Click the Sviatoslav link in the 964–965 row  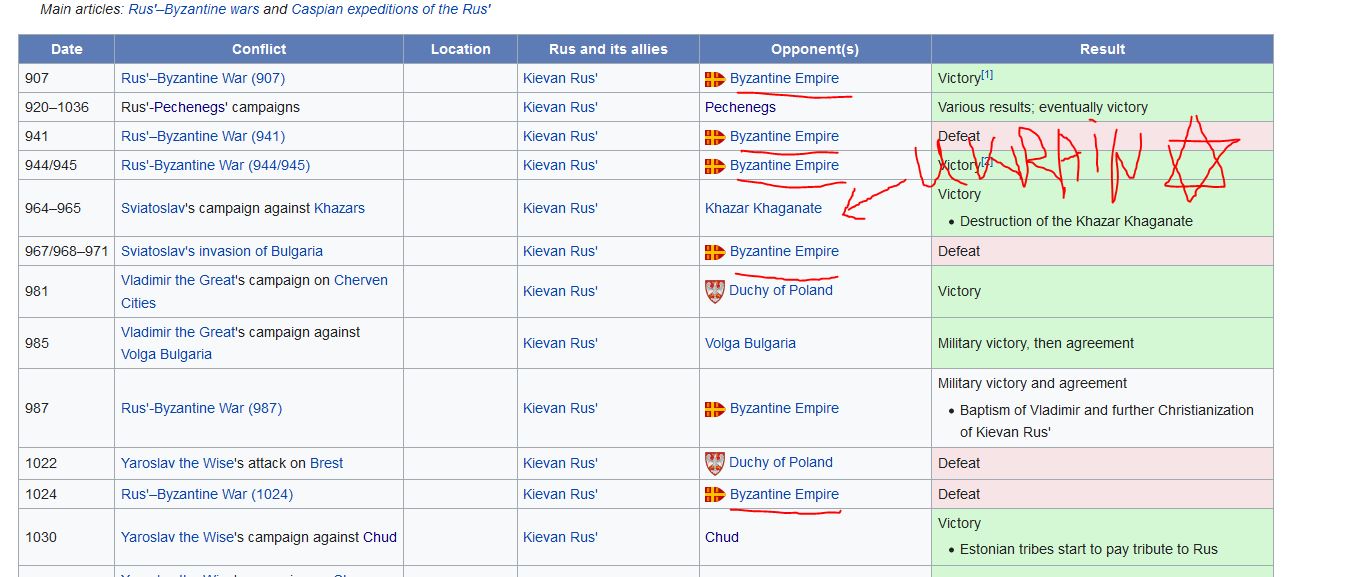153,208
